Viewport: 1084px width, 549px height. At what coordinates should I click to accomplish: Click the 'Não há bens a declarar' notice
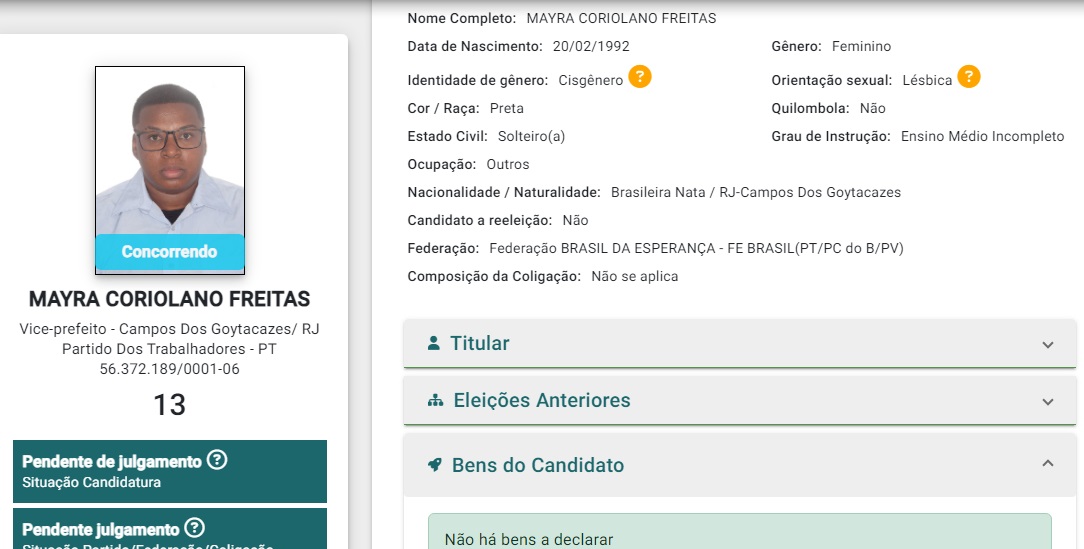pos(529,540)
